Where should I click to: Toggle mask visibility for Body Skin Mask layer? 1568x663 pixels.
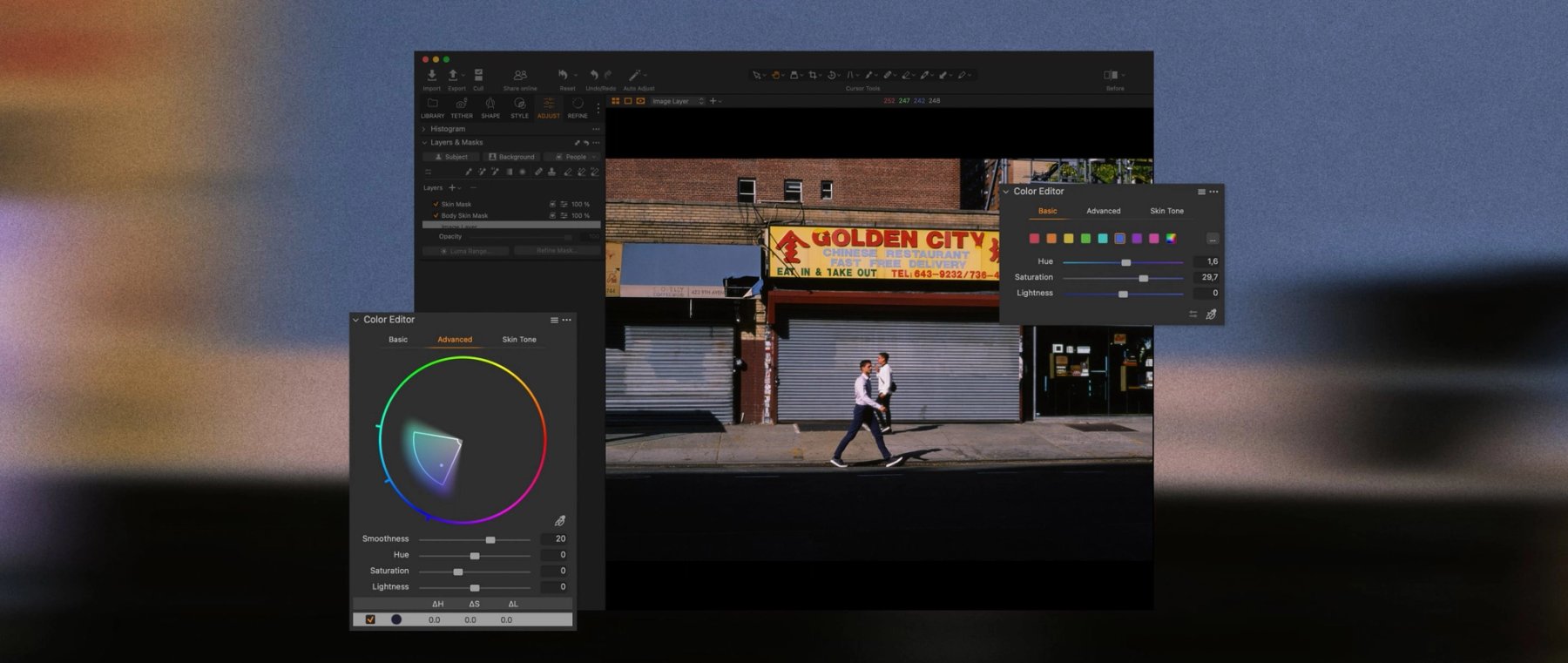pos(552,215)
